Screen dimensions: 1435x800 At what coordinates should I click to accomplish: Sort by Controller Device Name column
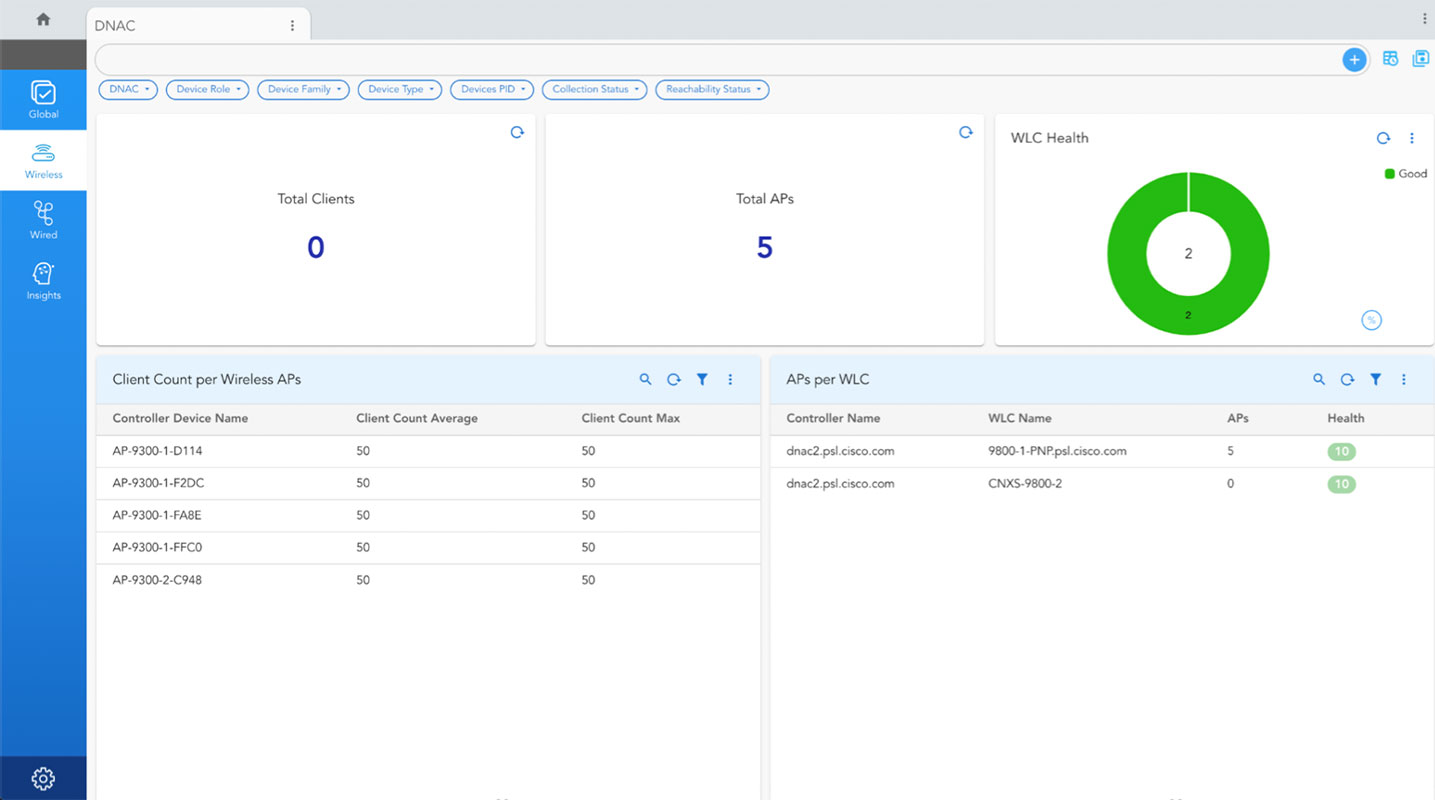(x=180, y=419)
